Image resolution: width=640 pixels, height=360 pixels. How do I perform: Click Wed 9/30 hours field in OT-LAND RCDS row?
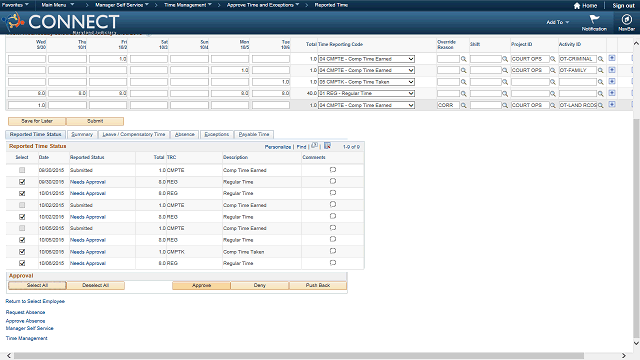27,105
